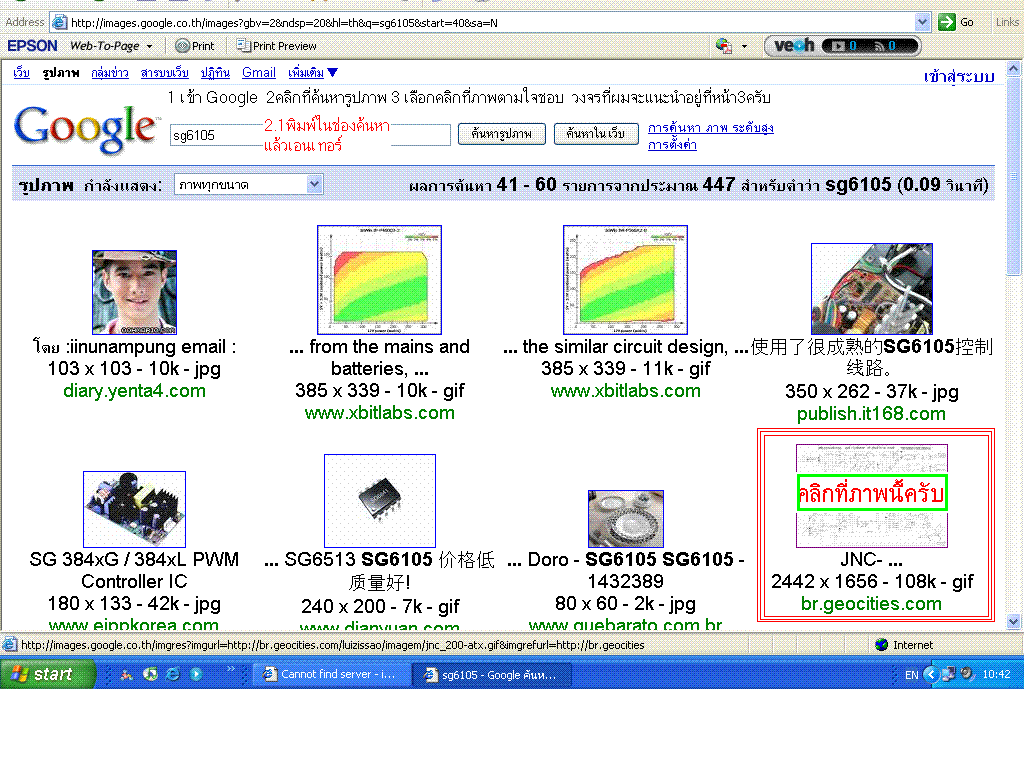Expand the เพิ่มเติม (More) dropdown menu

click(x=313, y=72)
